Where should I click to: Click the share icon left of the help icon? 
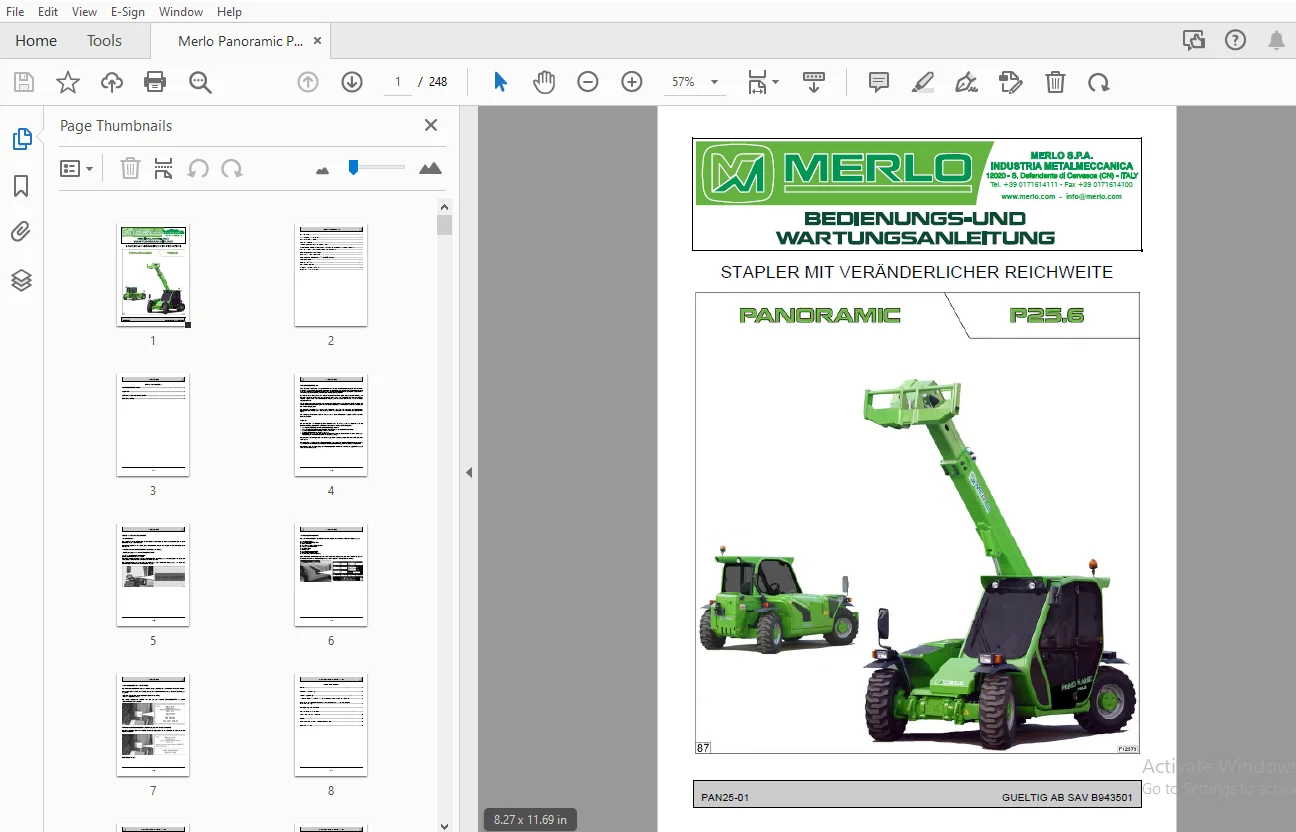click(1193, 41)
